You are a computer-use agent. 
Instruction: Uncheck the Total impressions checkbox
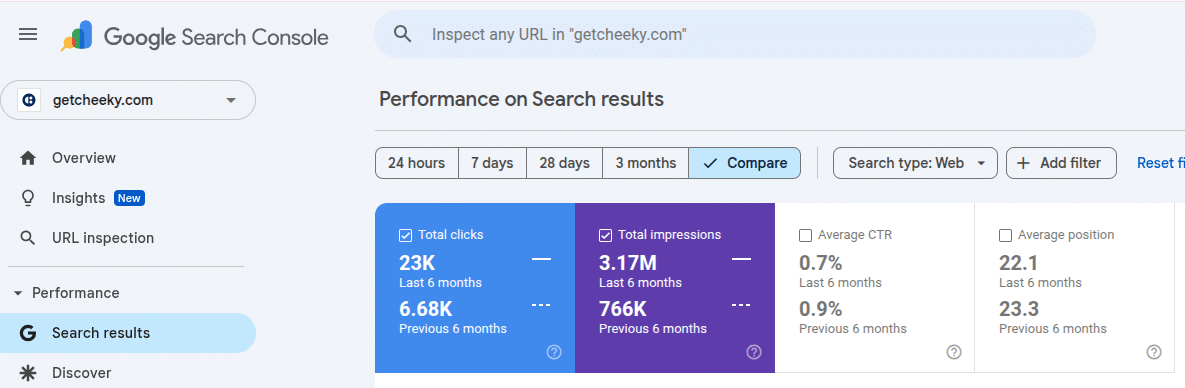(605, 235)
